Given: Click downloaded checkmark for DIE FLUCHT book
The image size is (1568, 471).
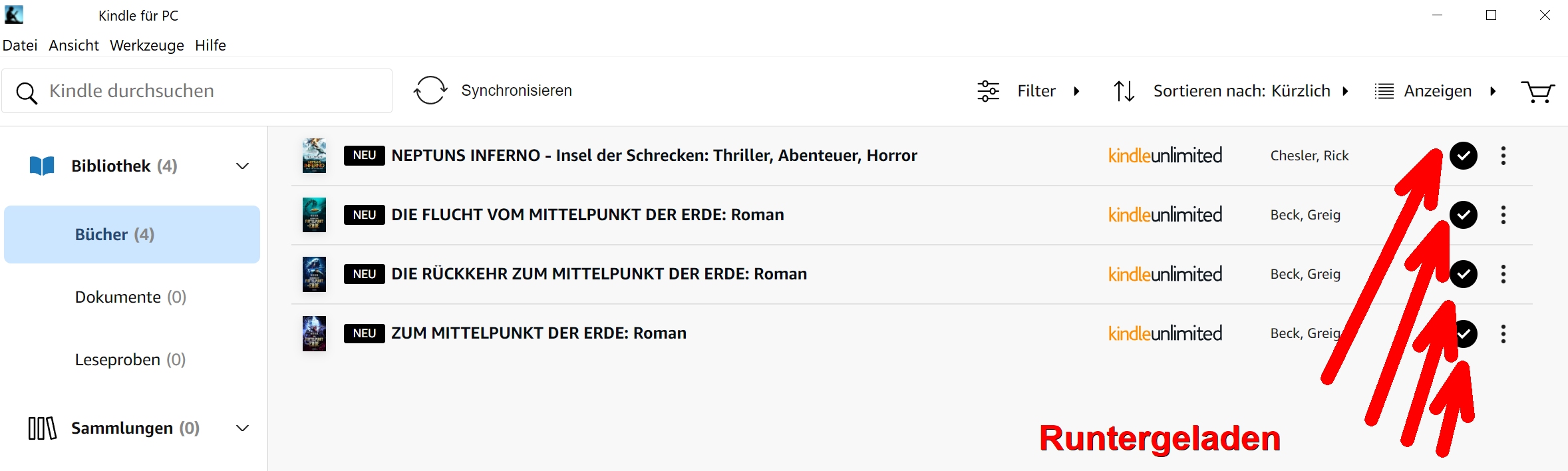Looking at the screenshot, I should (x=1464, y=215).
